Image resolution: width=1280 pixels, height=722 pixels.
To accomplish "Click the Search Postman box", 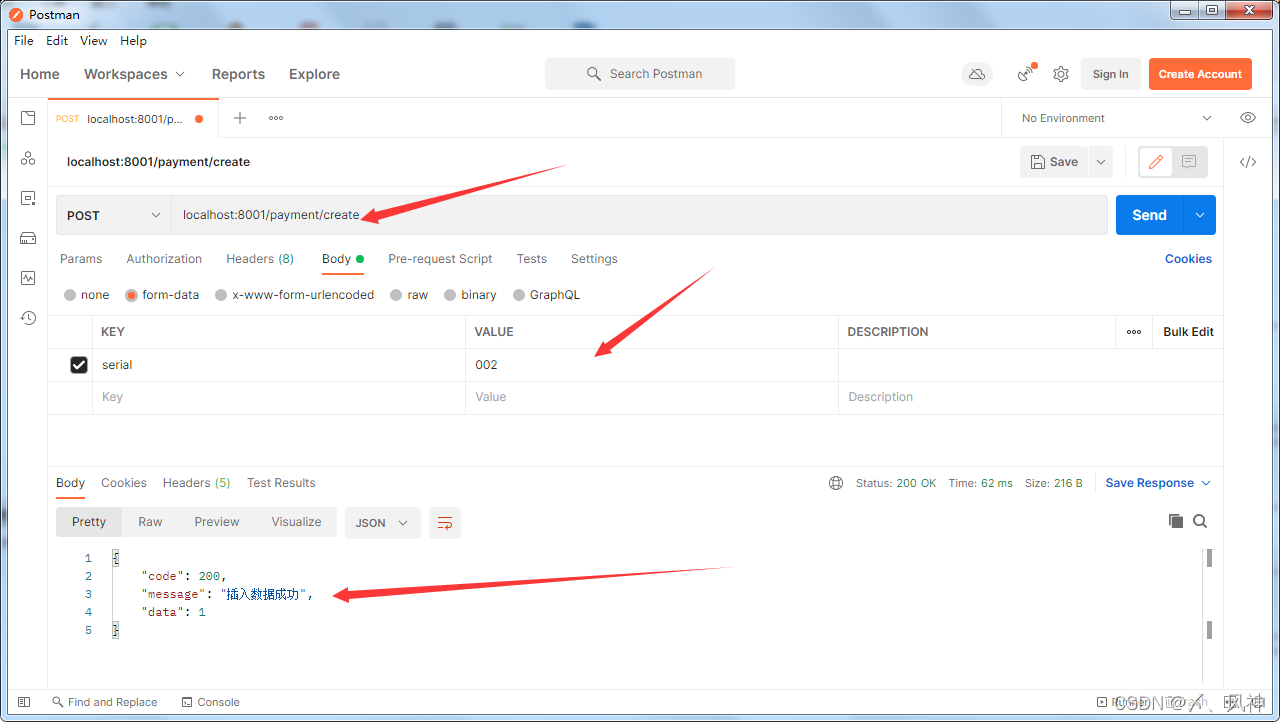I will point(640,74).
